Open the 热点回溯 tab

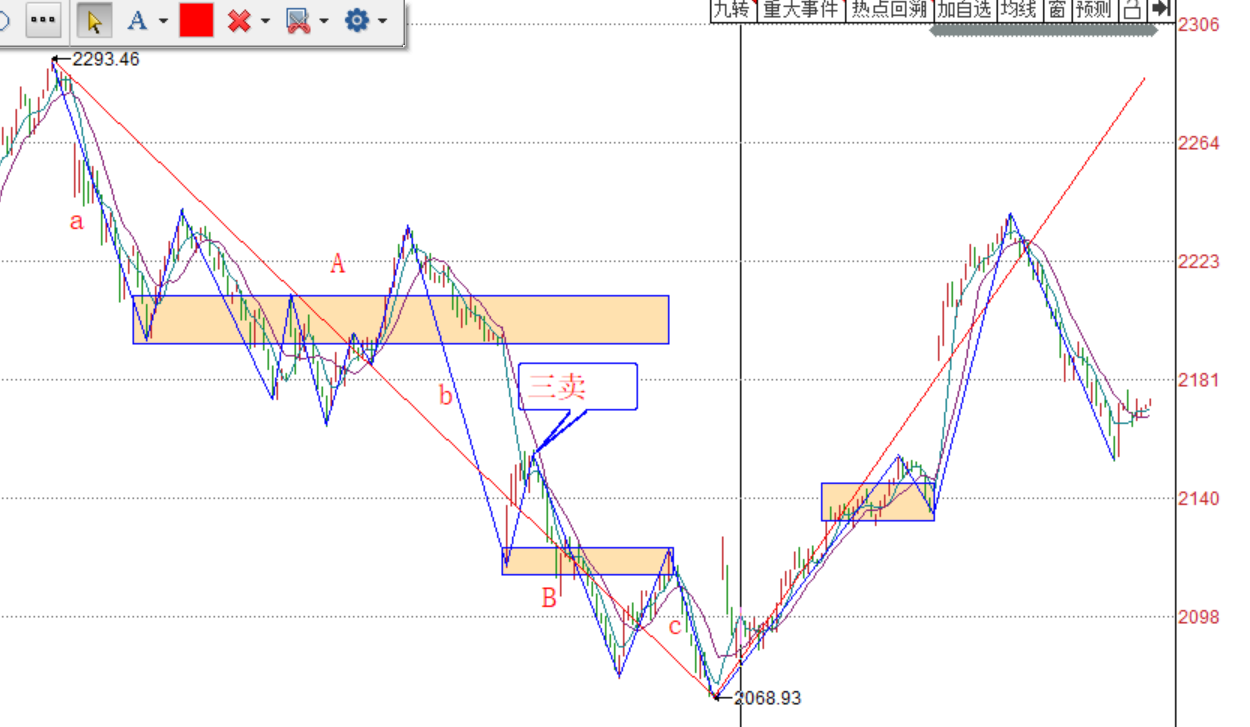click(x=889, y=10)
